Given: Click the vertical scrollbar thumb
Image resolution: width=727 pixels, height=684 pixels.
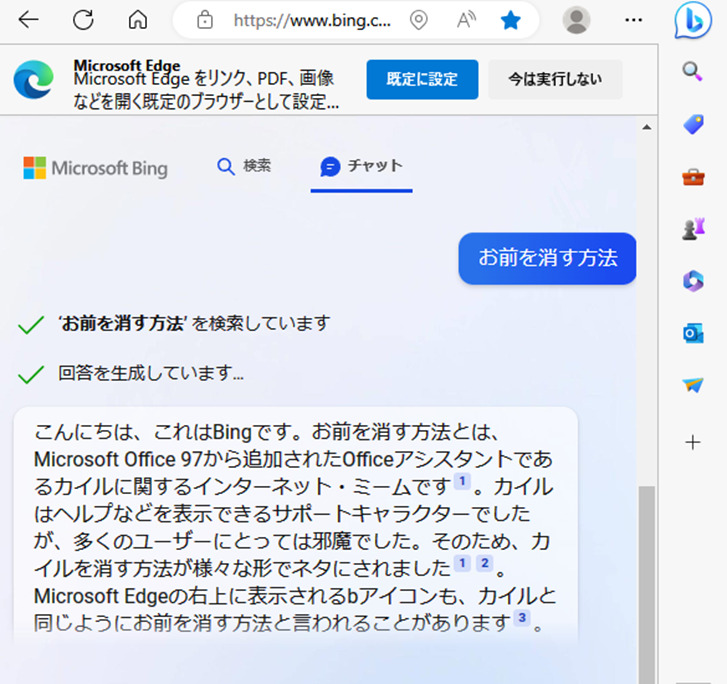Looking at the screenshot, I should tap(647, 584).
